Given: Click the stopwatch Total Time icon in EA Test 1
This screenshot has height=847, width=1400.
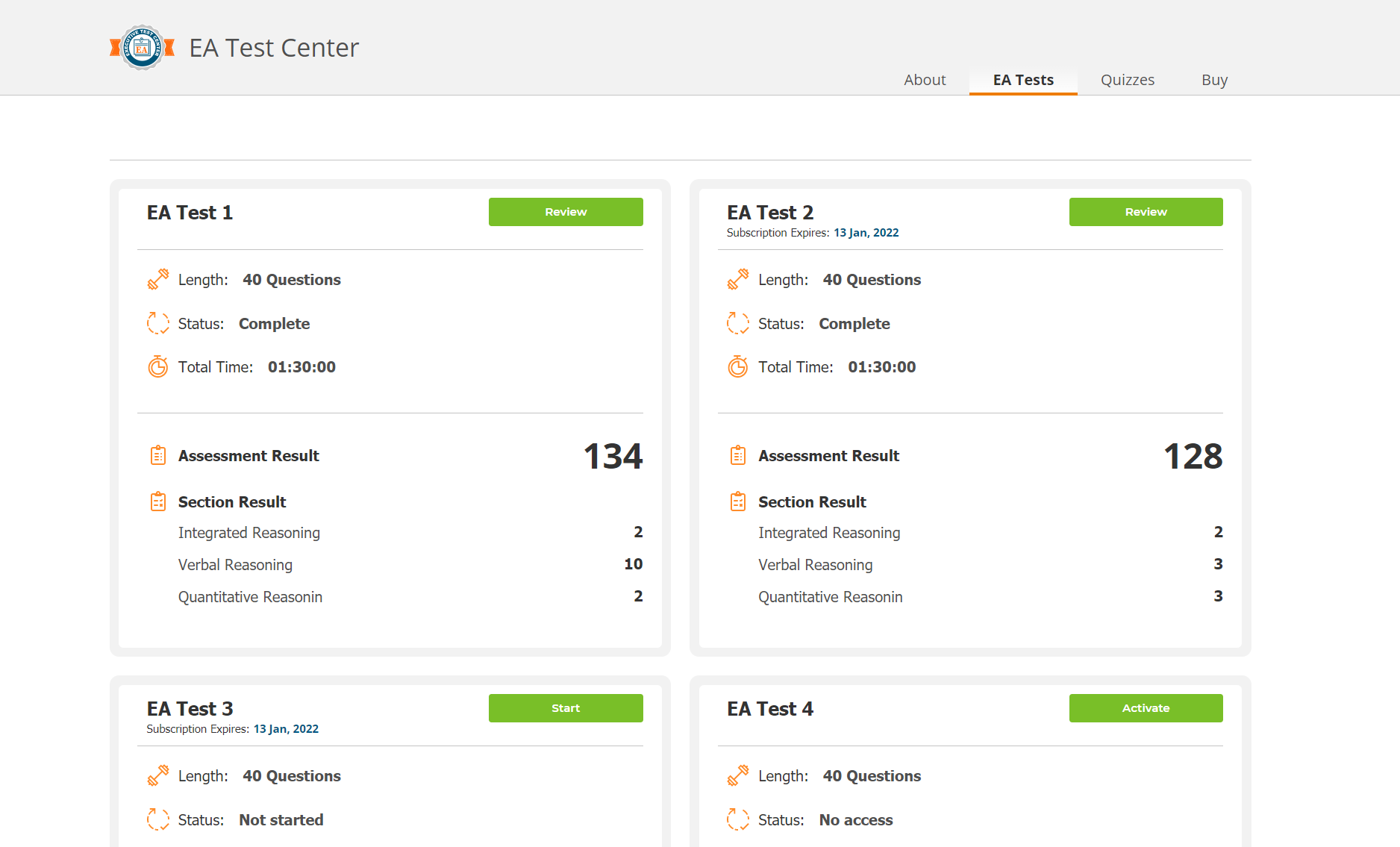Looking at the screenshot, I should [x=158, y=366].
